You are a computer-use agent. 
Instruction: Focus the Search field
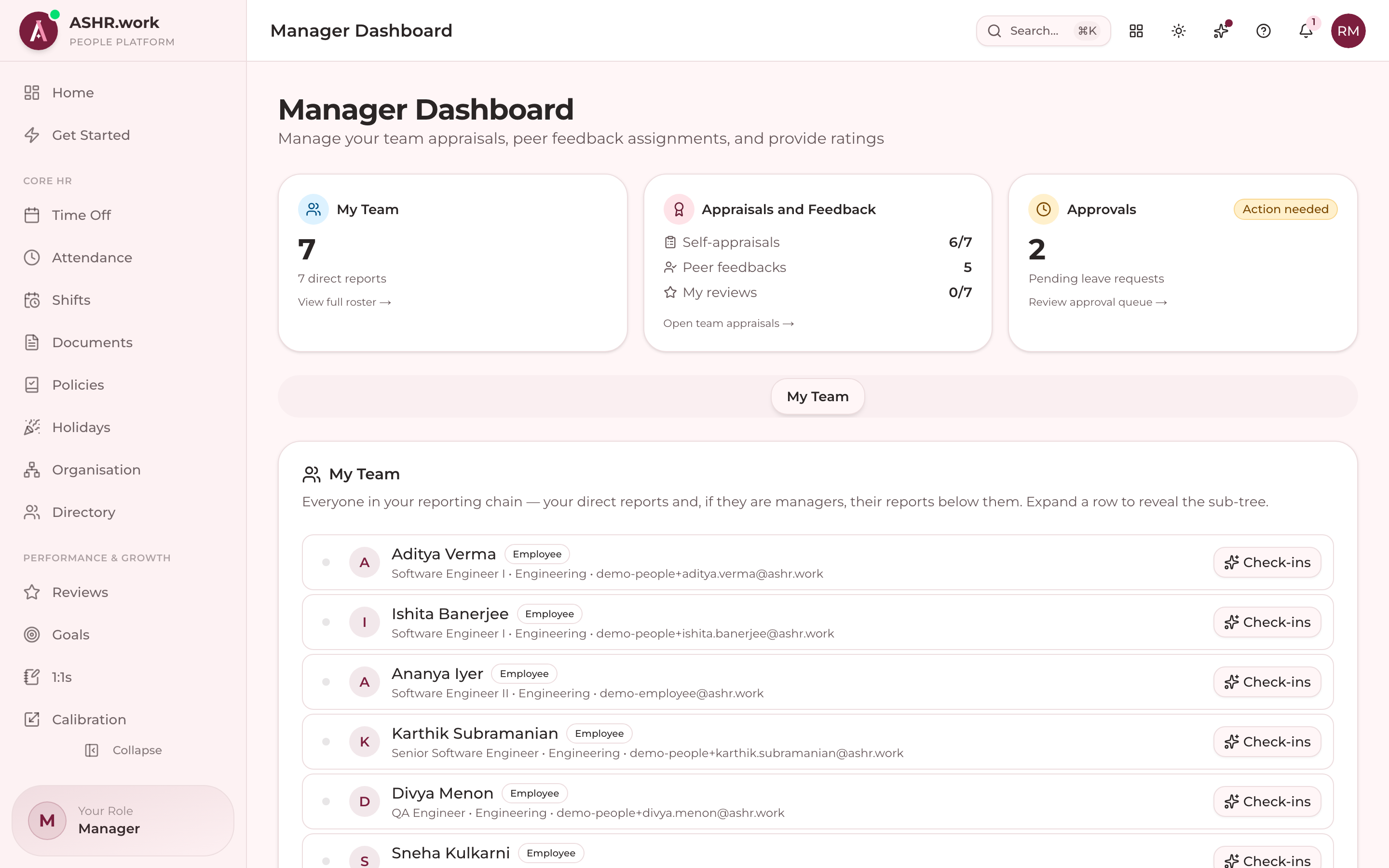tap(1043, 31)
